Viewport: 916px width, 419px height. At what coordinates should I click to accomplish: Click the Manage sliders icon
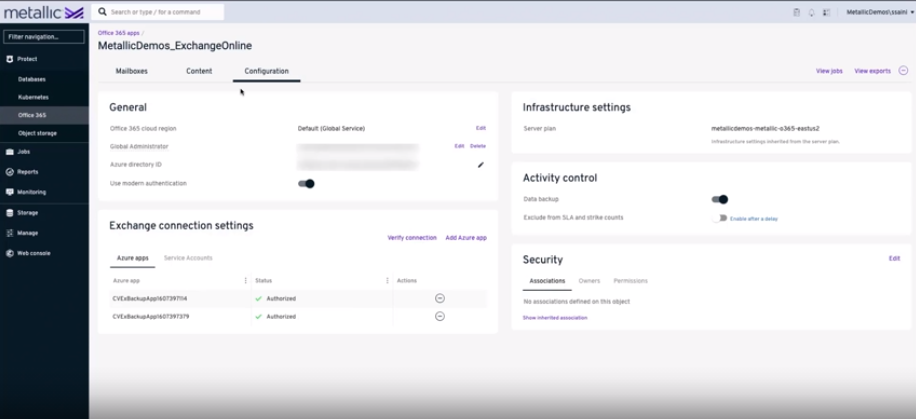[x=10, y=233]
